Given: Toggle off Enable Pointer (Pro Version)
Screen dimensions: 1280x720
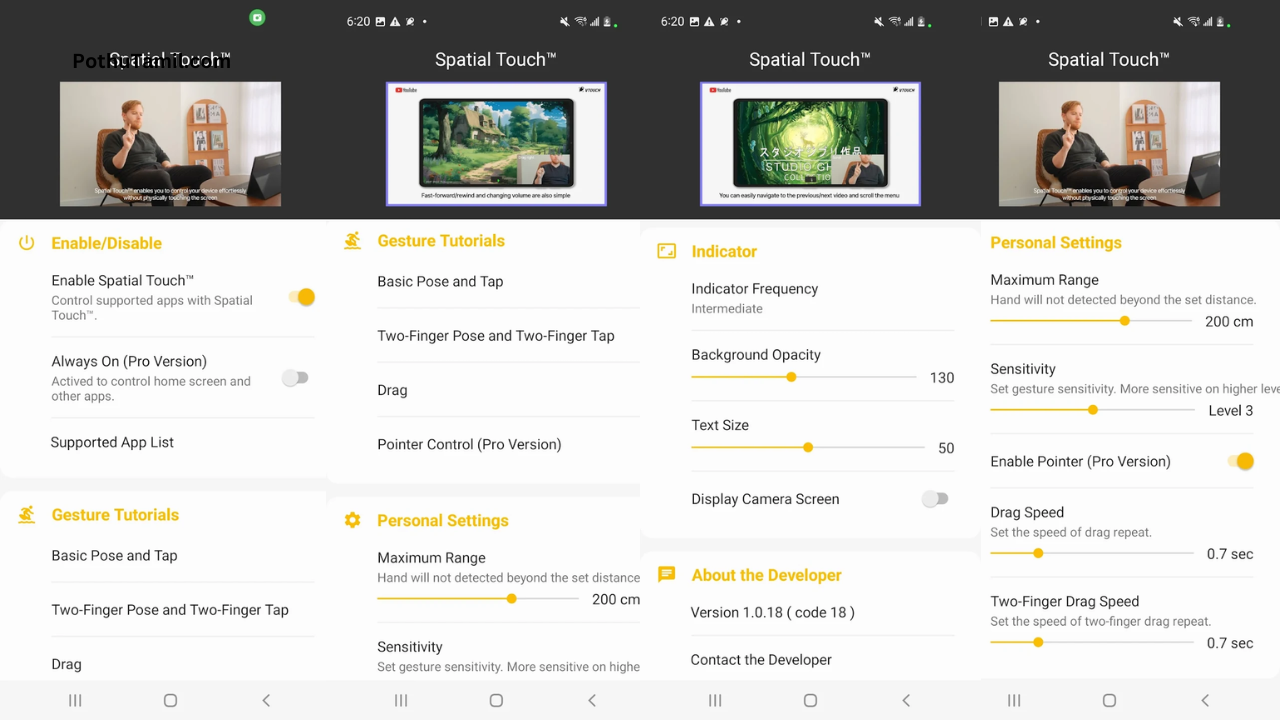Looking at the screenshot, I should (1240, 461).
